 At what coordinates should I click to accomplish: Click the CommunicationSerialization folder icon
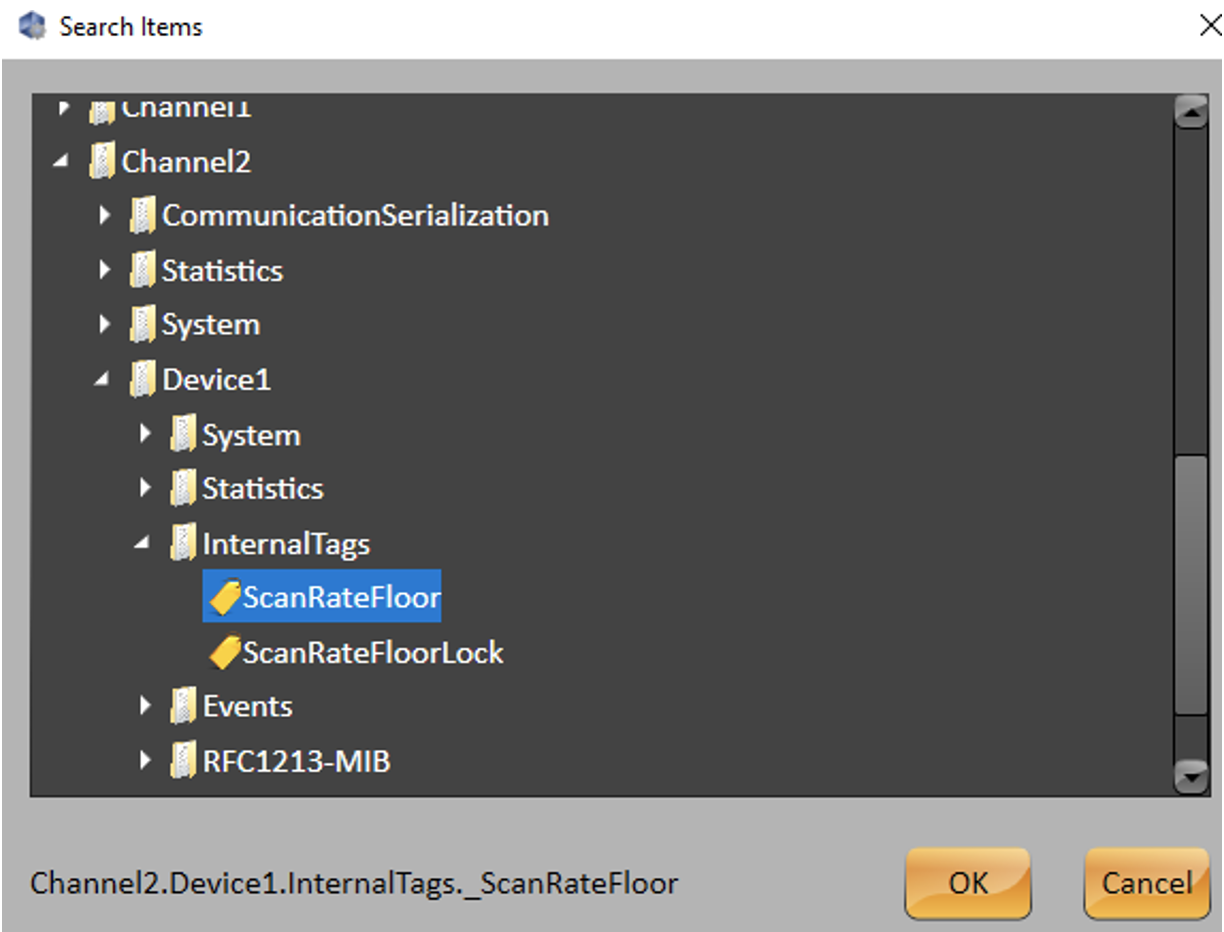coord(143,216)
